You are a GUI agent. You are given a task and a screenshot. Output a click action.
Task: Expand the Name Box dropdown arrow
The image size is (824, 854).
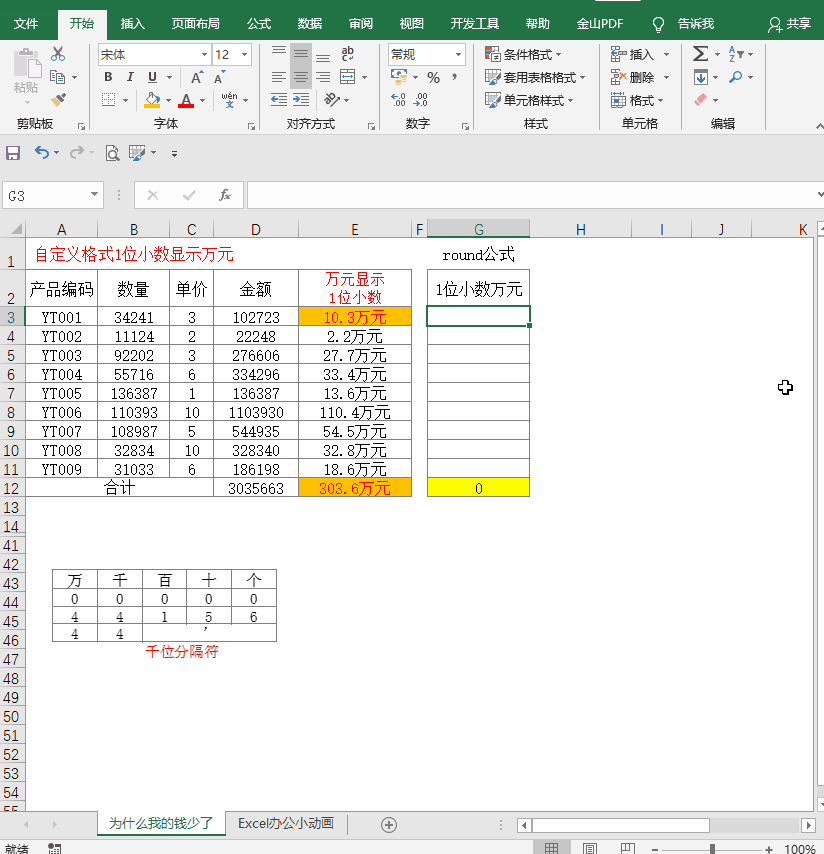tap(94, 194)
